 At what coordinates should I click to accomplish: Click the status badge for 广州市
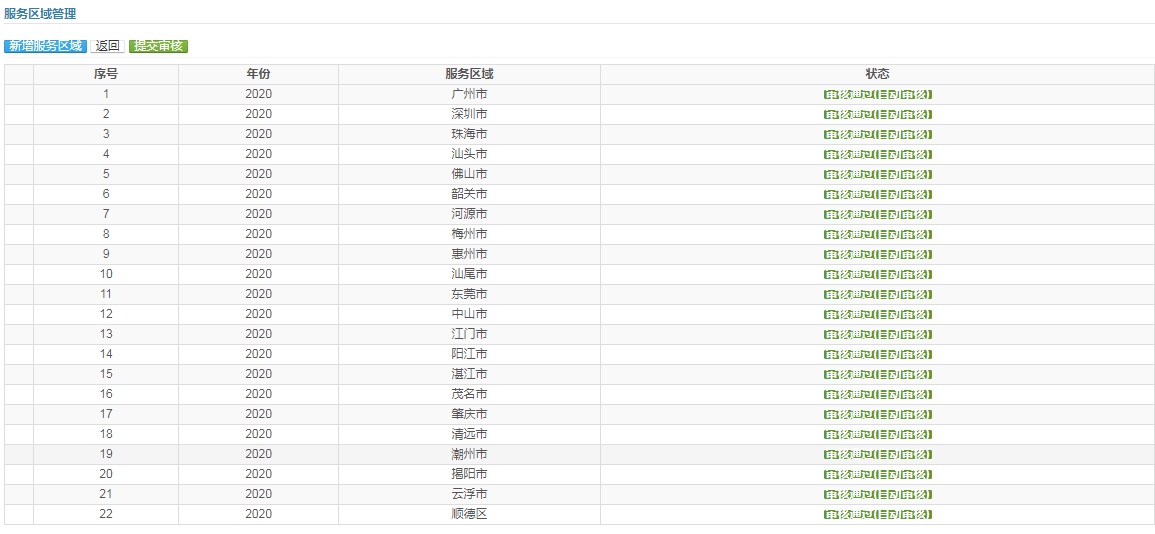point(877,95)
